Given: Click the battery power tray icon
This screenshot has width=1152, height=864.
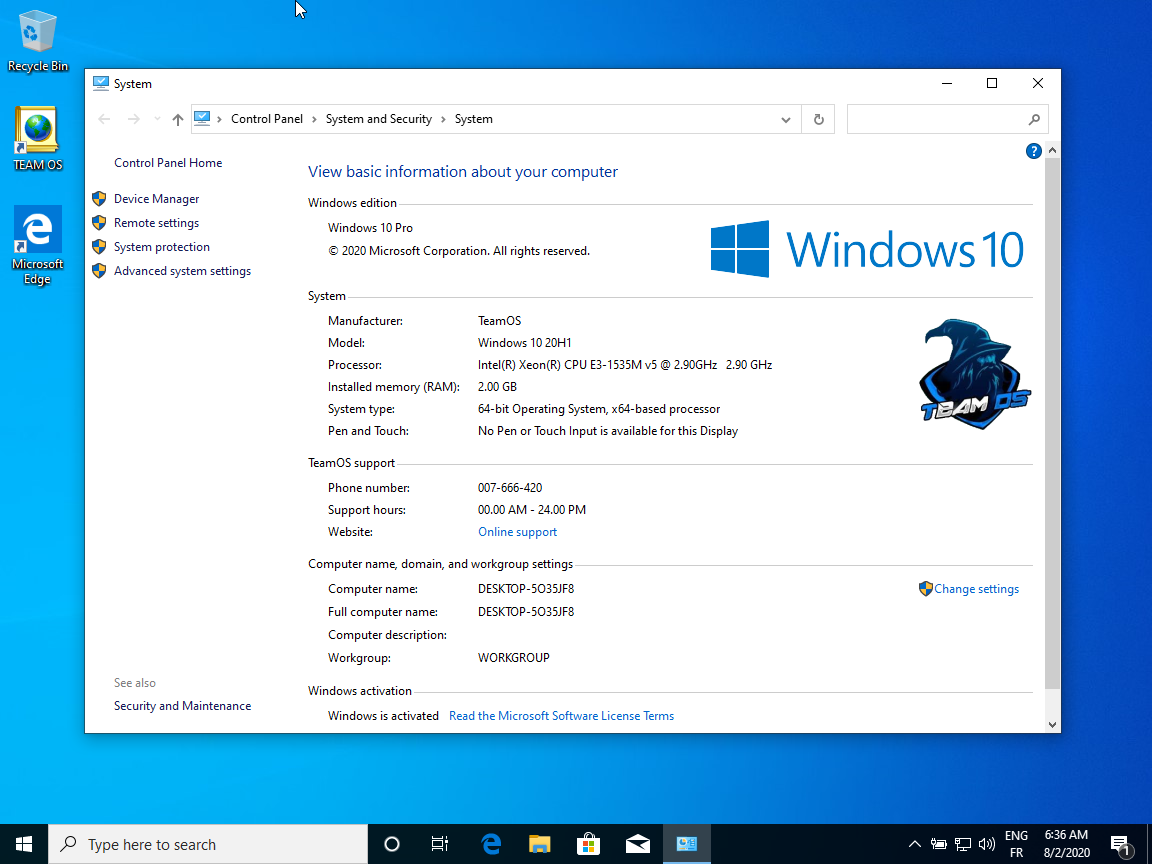Looking at the screenshot, I should [938, 844].
